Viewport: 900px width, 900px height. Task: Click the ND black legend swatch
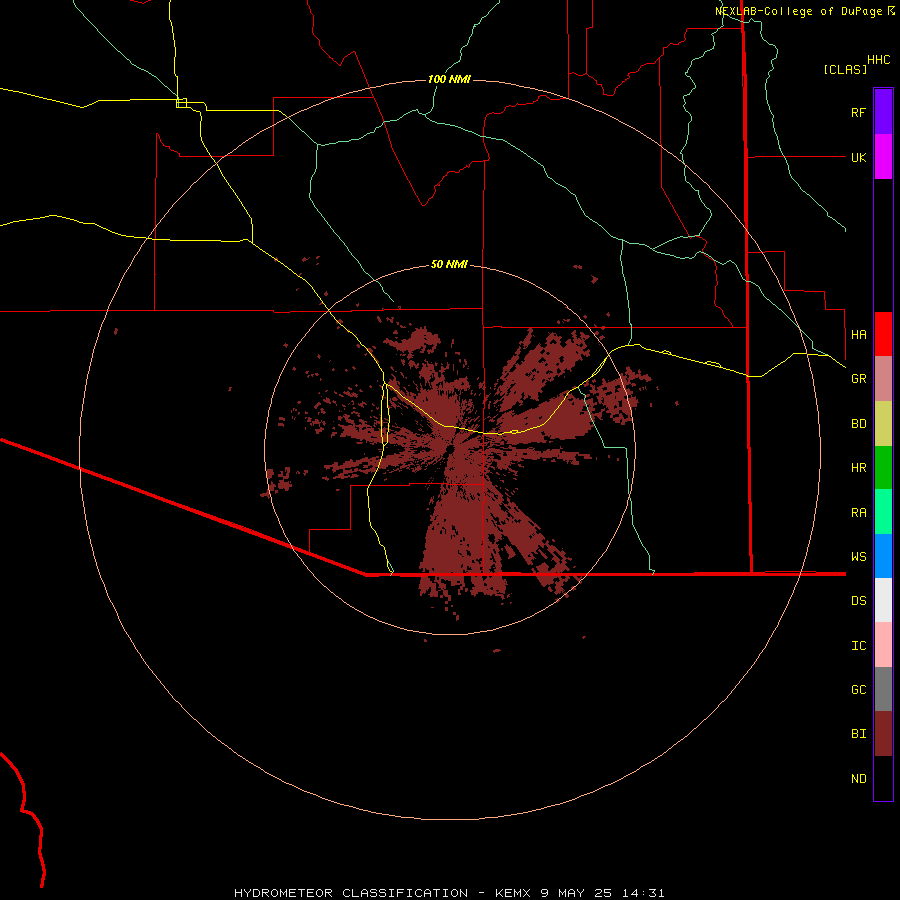pyautogui.click(x=883, y=778)
